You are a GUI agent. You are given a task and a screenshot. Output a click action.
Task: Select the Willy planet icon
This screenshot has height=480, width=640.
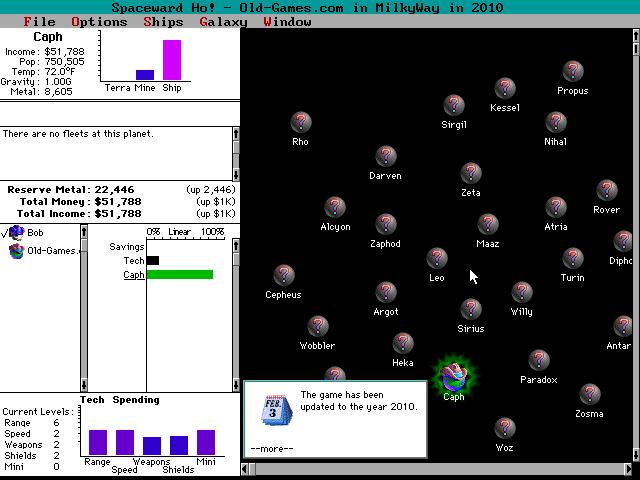(x=522, y=292)
